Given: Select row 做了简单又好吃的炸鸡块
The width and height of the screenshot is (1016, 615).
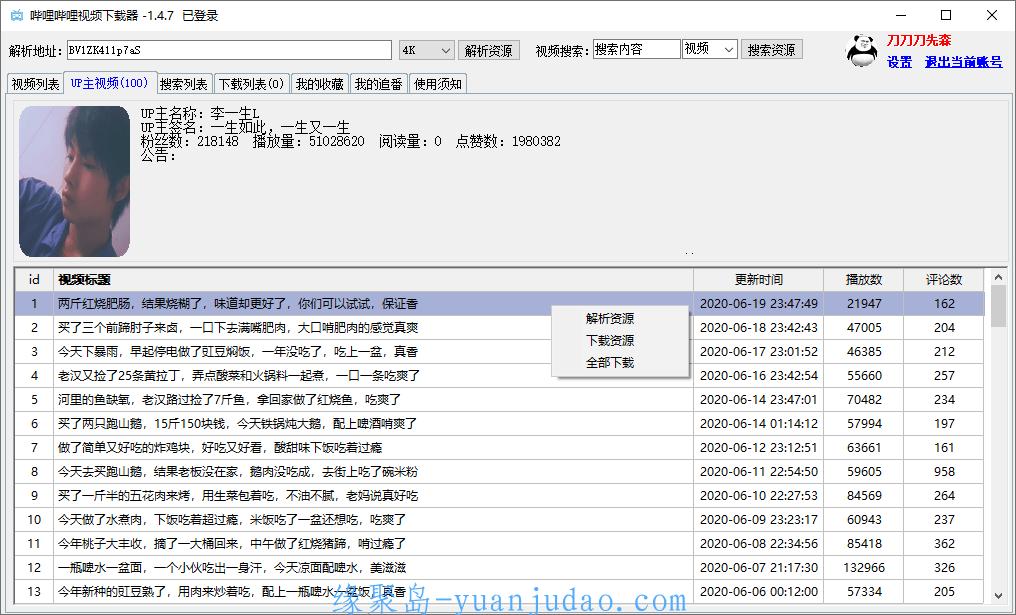Looking at the screenshot, I should click(500, 447).
